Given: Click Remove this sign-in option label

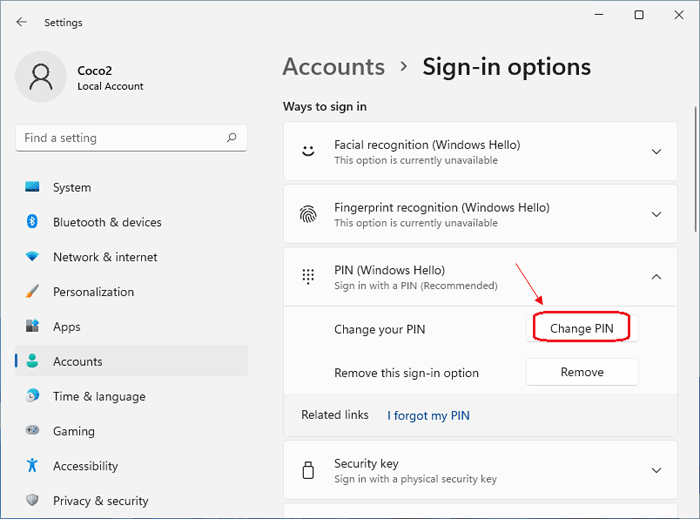Looking at the screenshot, I should pyautogui.click(x=406, y=373).
